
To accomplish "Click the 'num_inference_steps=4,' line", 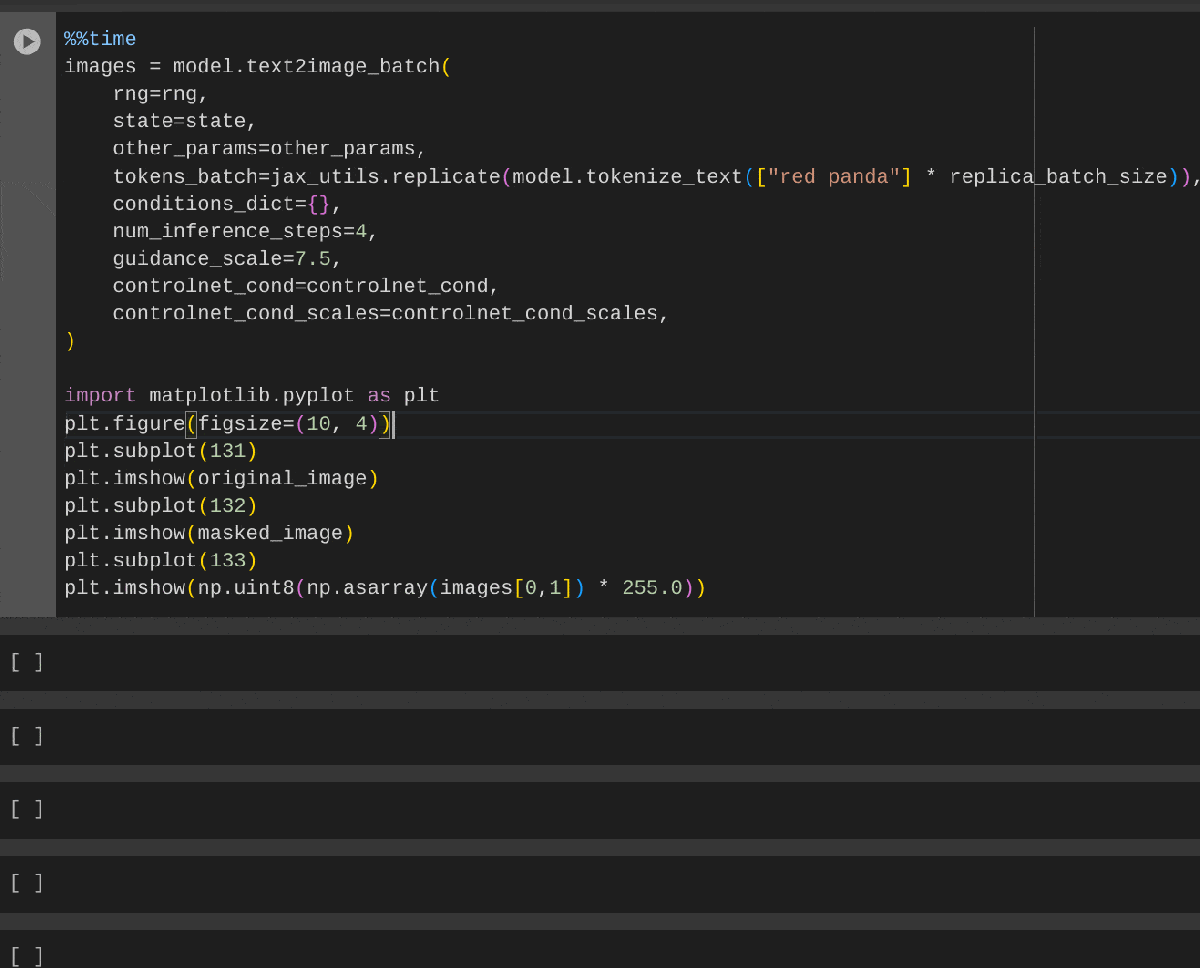I will (x=245, y=231).
